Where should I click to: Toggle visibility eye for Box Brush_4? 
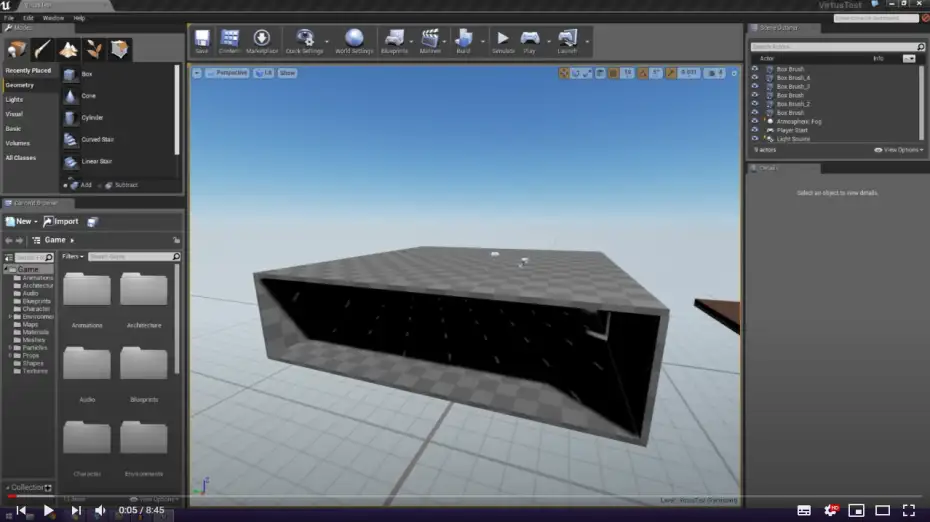pyautogui.click(x=754, y=78)
